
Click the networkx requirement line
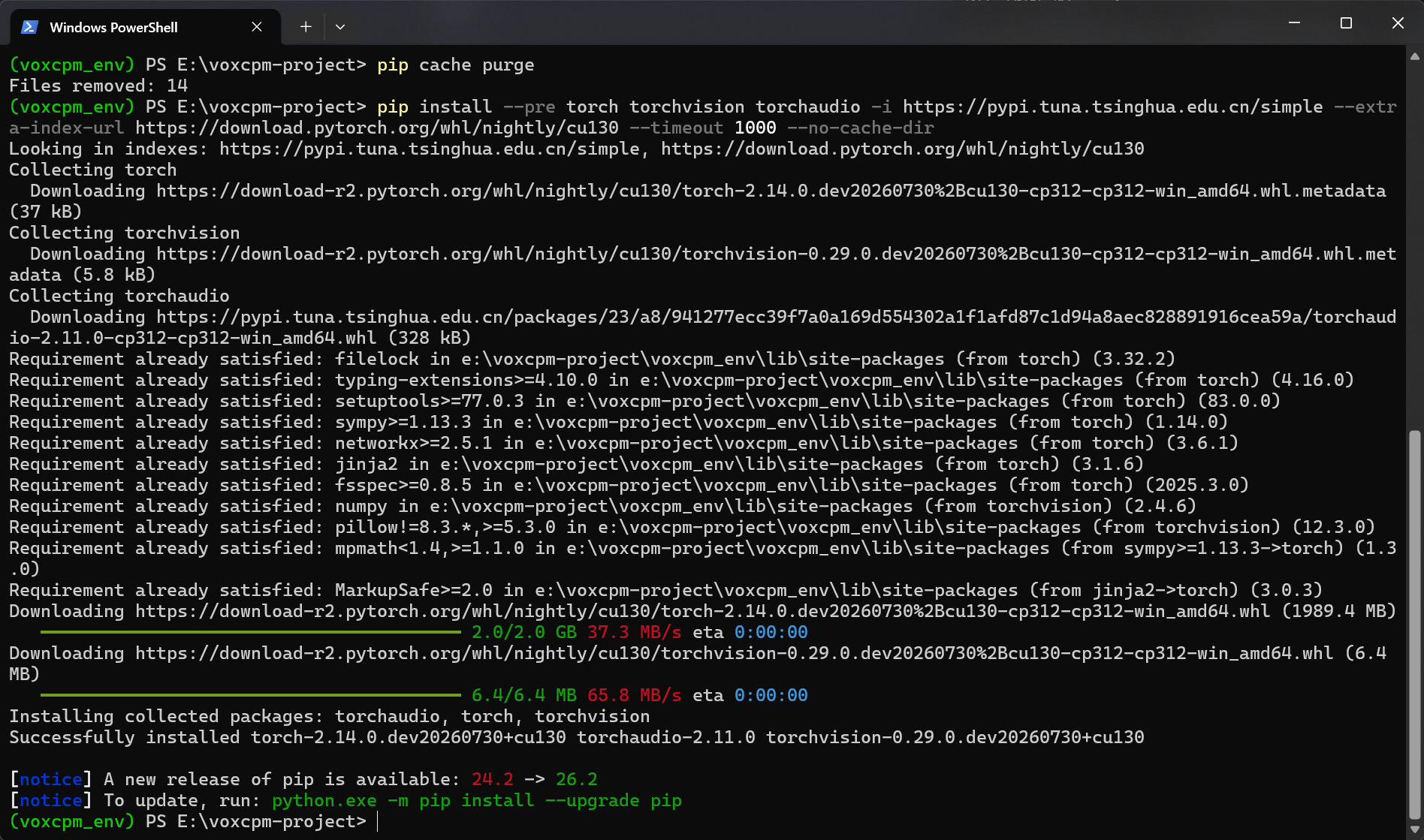[624, 444]
